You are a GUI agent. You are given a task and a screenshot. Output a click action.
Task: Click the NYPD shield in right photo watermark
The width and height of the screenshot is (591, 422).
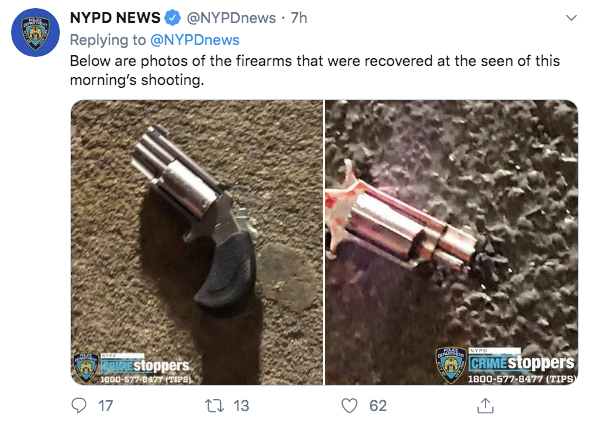point(451,365)
